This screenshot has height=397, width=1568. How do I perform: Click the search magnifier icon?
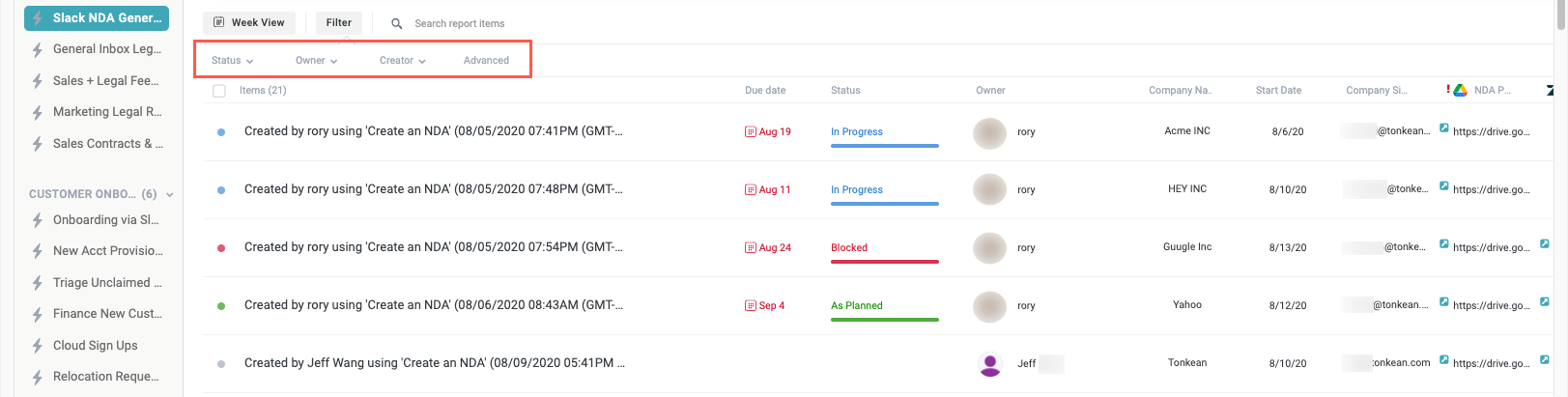(396, 23)
